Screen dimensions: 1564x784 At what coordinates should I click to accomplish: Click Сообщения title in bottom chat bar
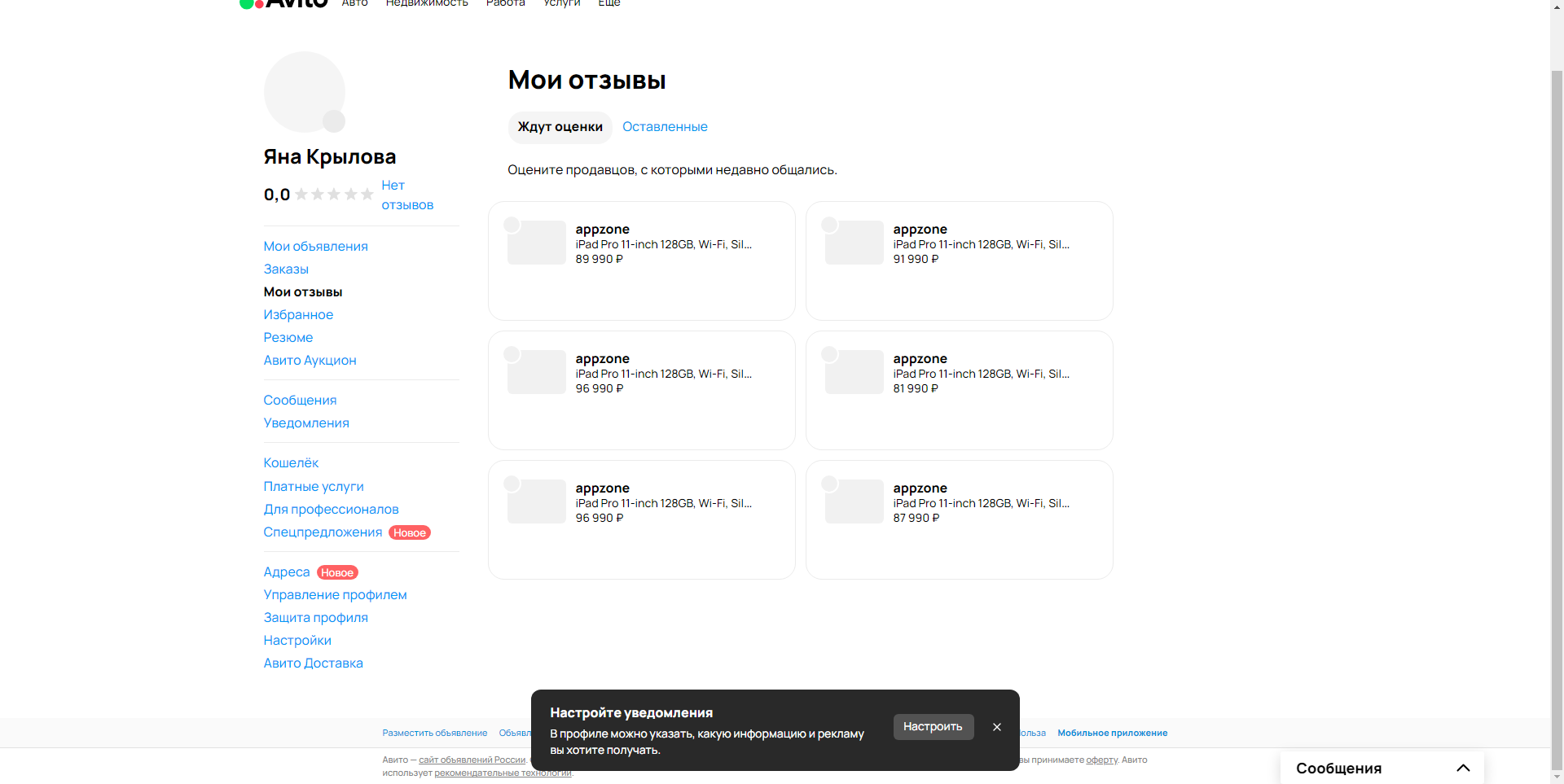(x=1338, y=769)
